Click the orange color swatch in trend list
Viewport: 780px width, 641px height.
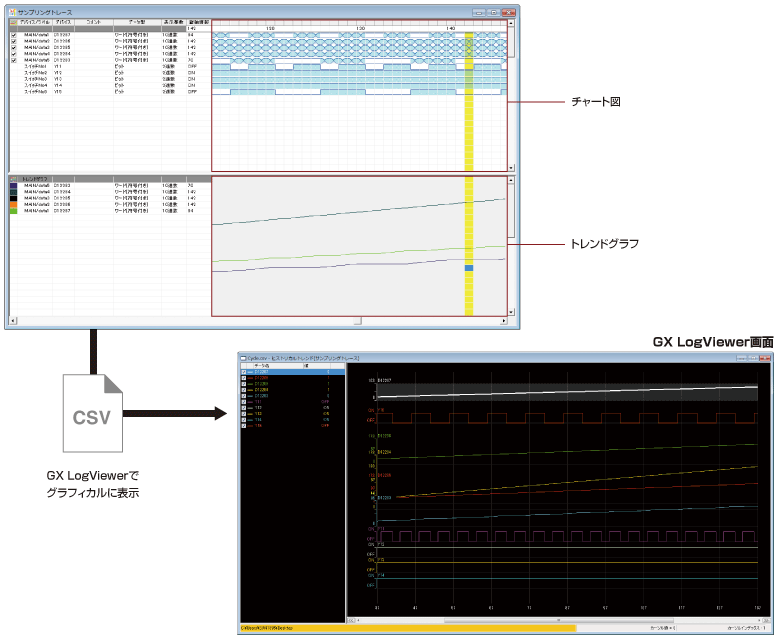click(x=13, y=204)
